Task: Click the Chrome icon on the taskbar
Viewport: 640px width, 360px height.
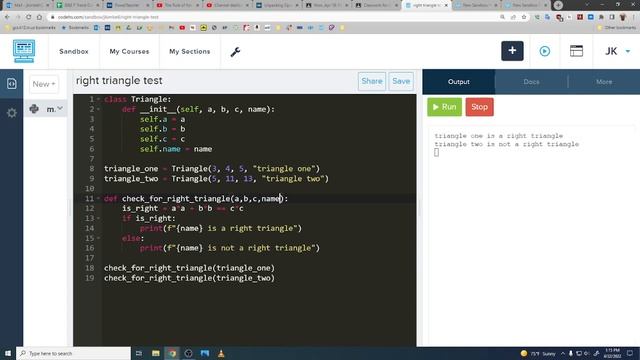Action: point(172,353)
